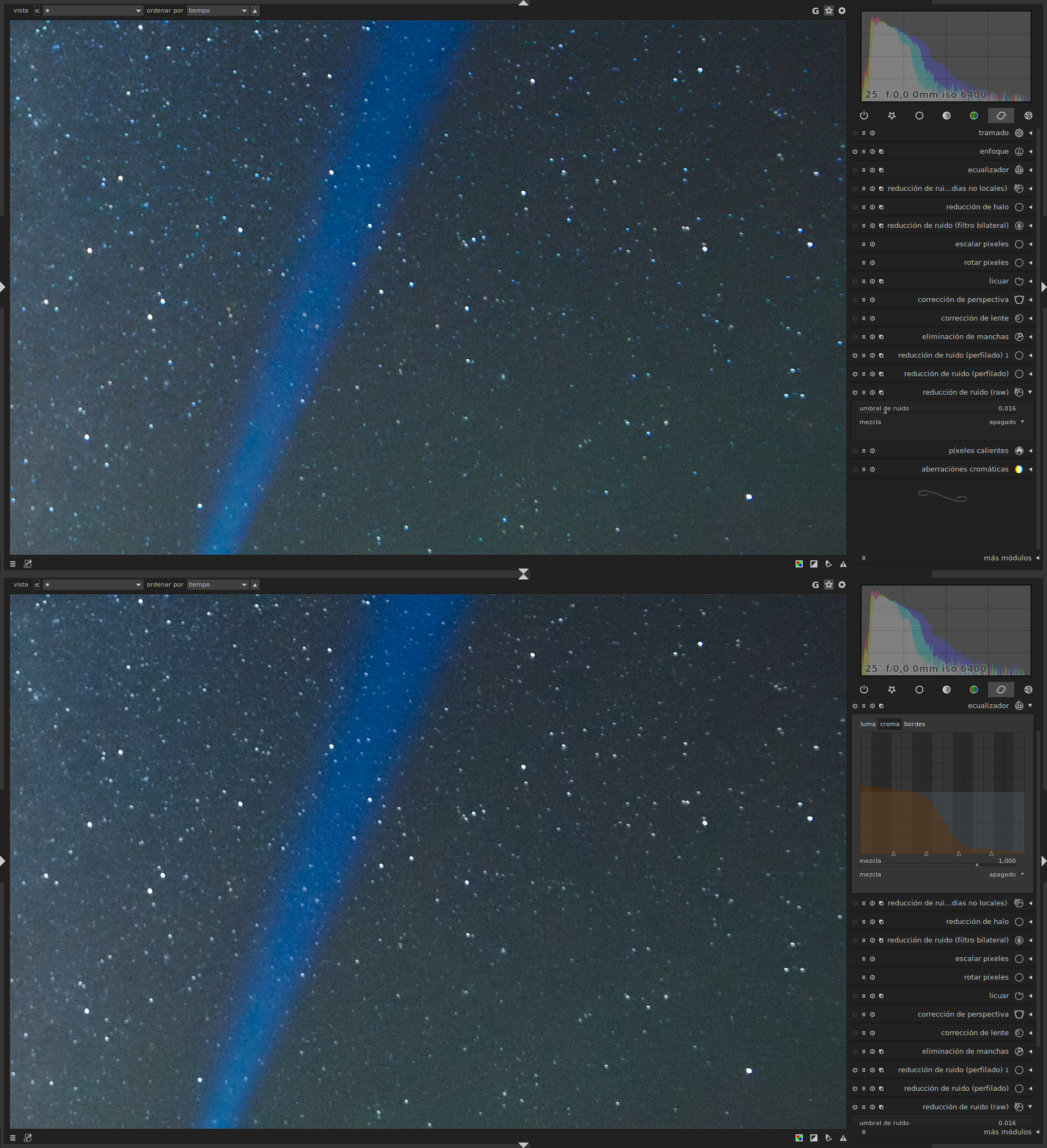Switch to bordes tab in ecualizador

coord(914,724)
